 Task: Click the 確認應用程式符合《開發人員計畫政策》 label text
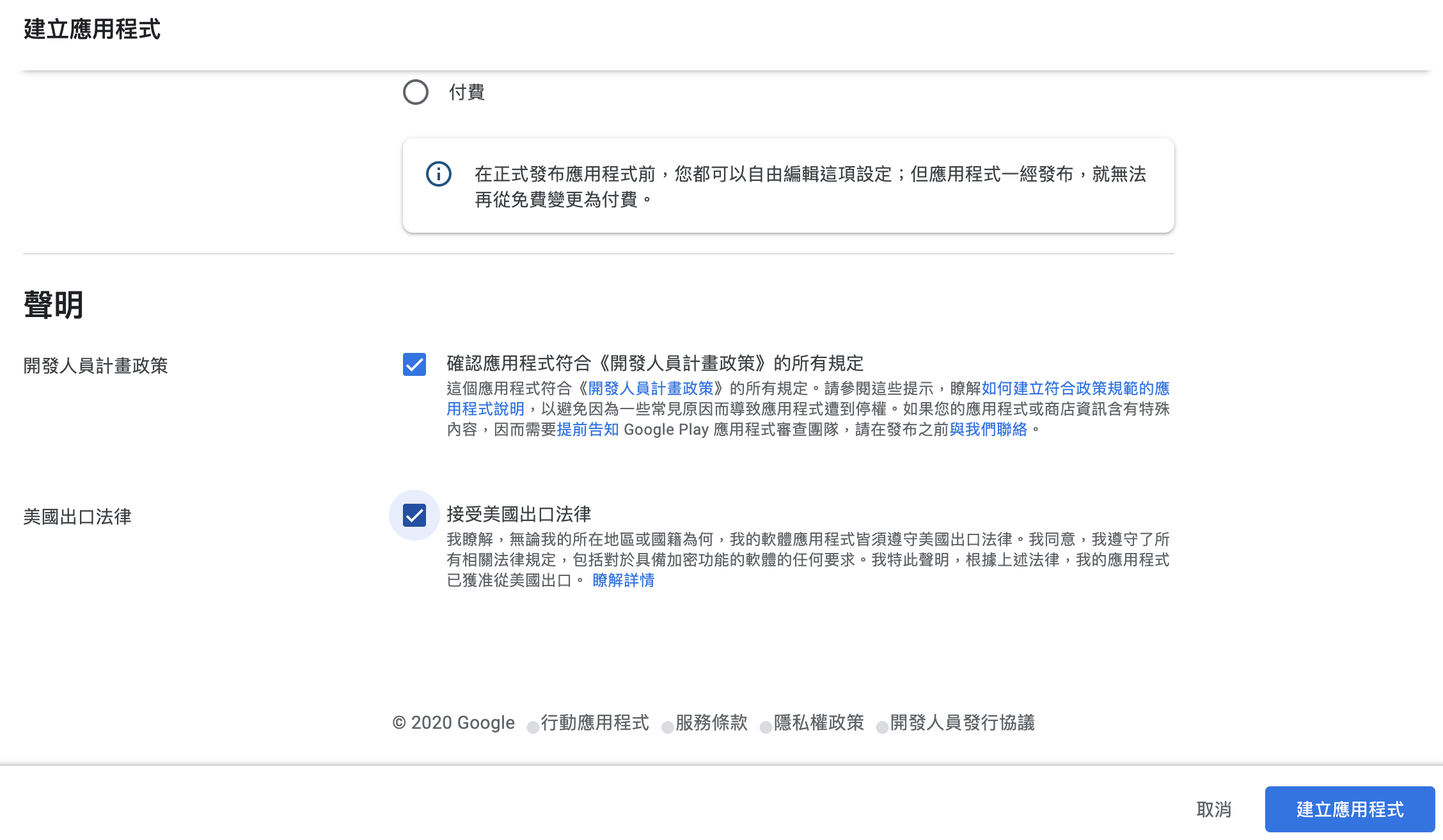click(655, 364)
